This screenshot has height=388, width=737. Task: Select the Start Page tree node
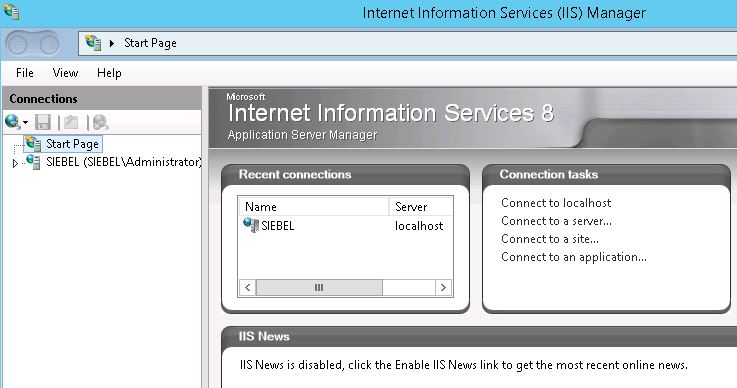pyautogui.click(x=63, y=144)
